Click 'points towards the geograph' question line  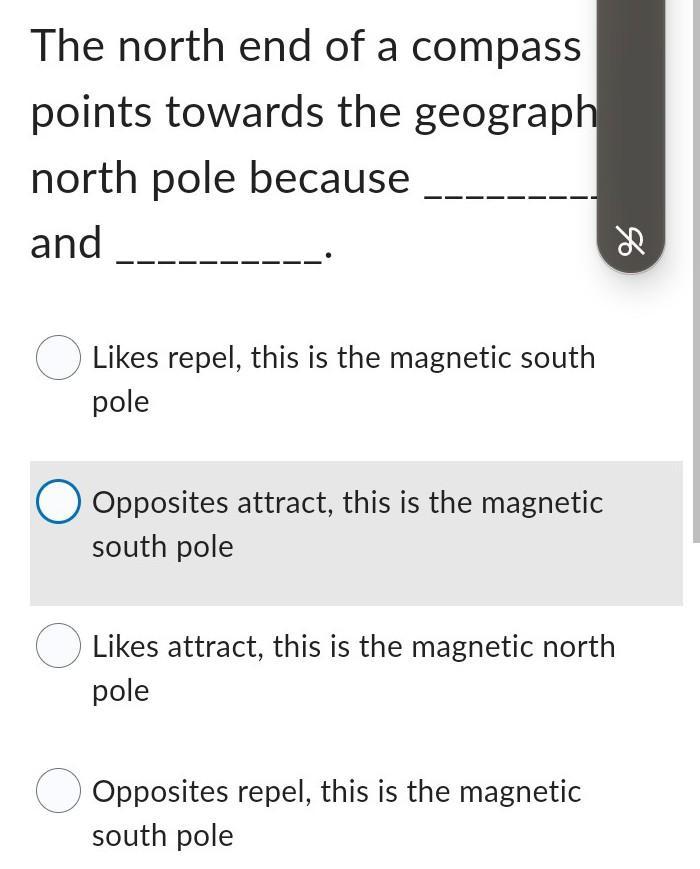point(312,113)
